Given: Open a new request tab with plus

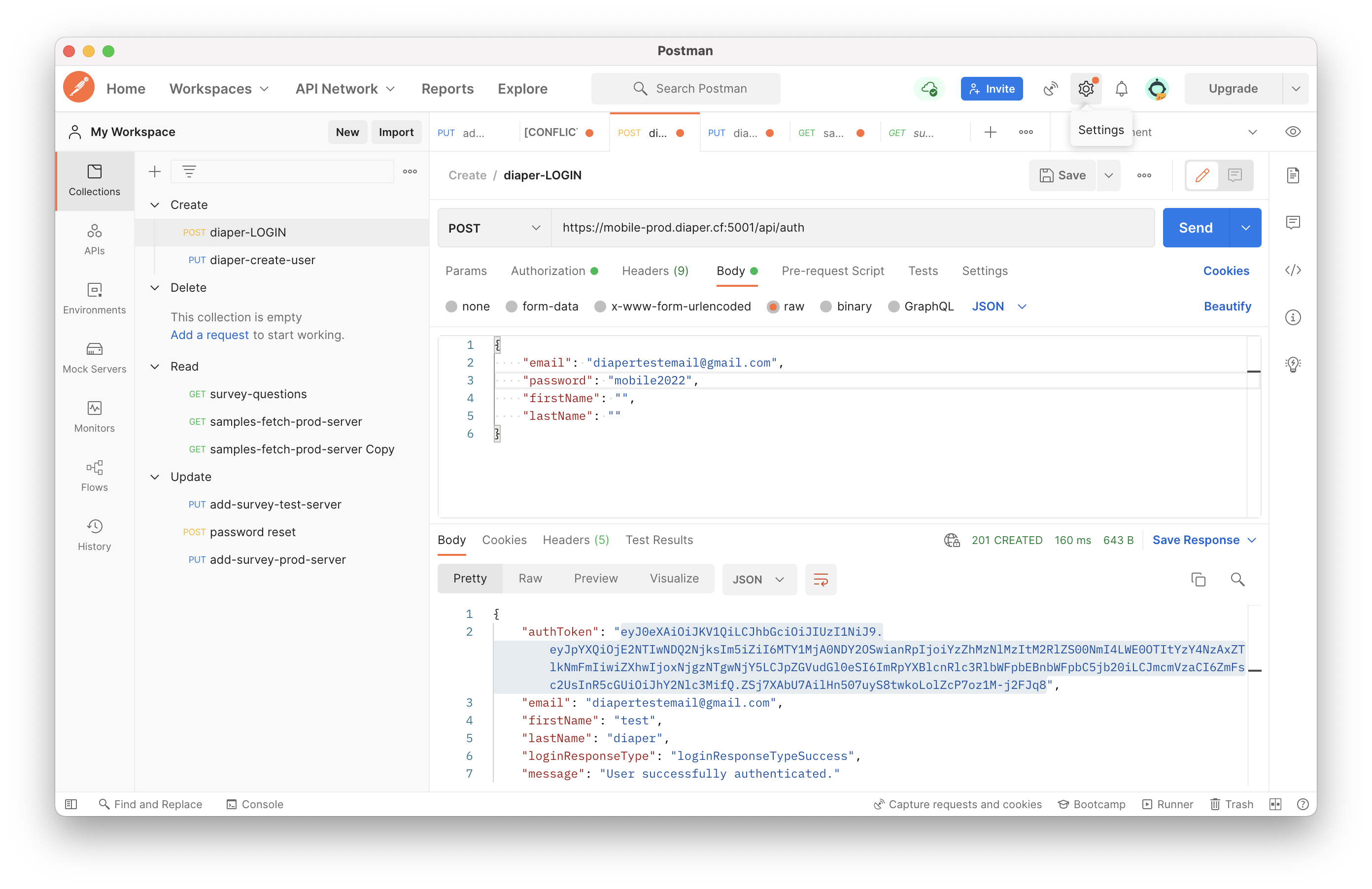Looking at the screenshot, I should [991, 132].
